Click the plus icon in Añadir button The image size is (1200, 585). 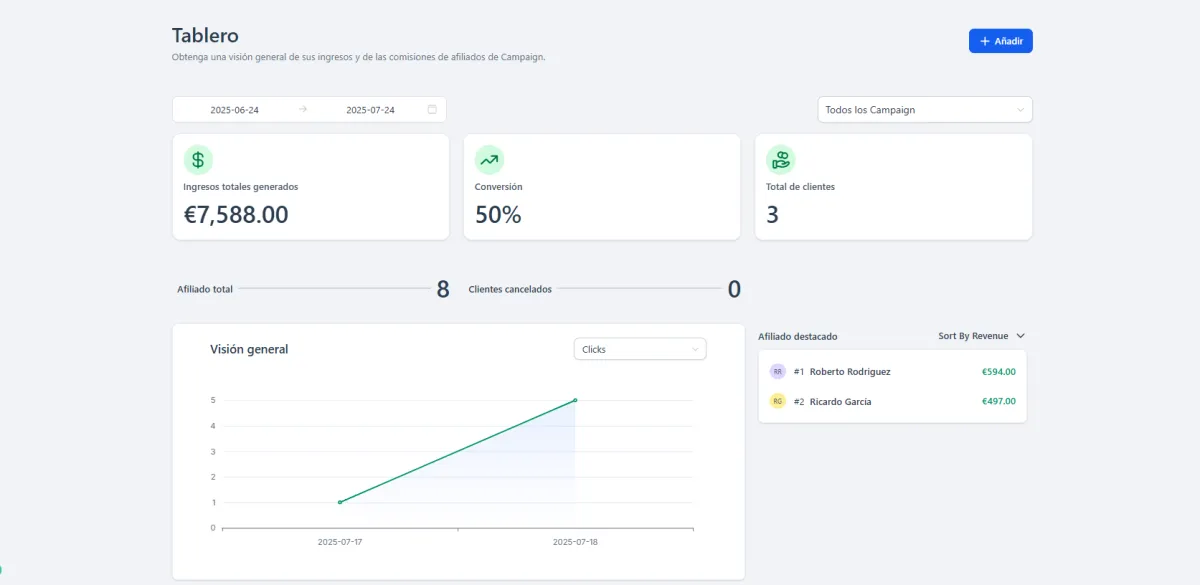pos(985,41)
